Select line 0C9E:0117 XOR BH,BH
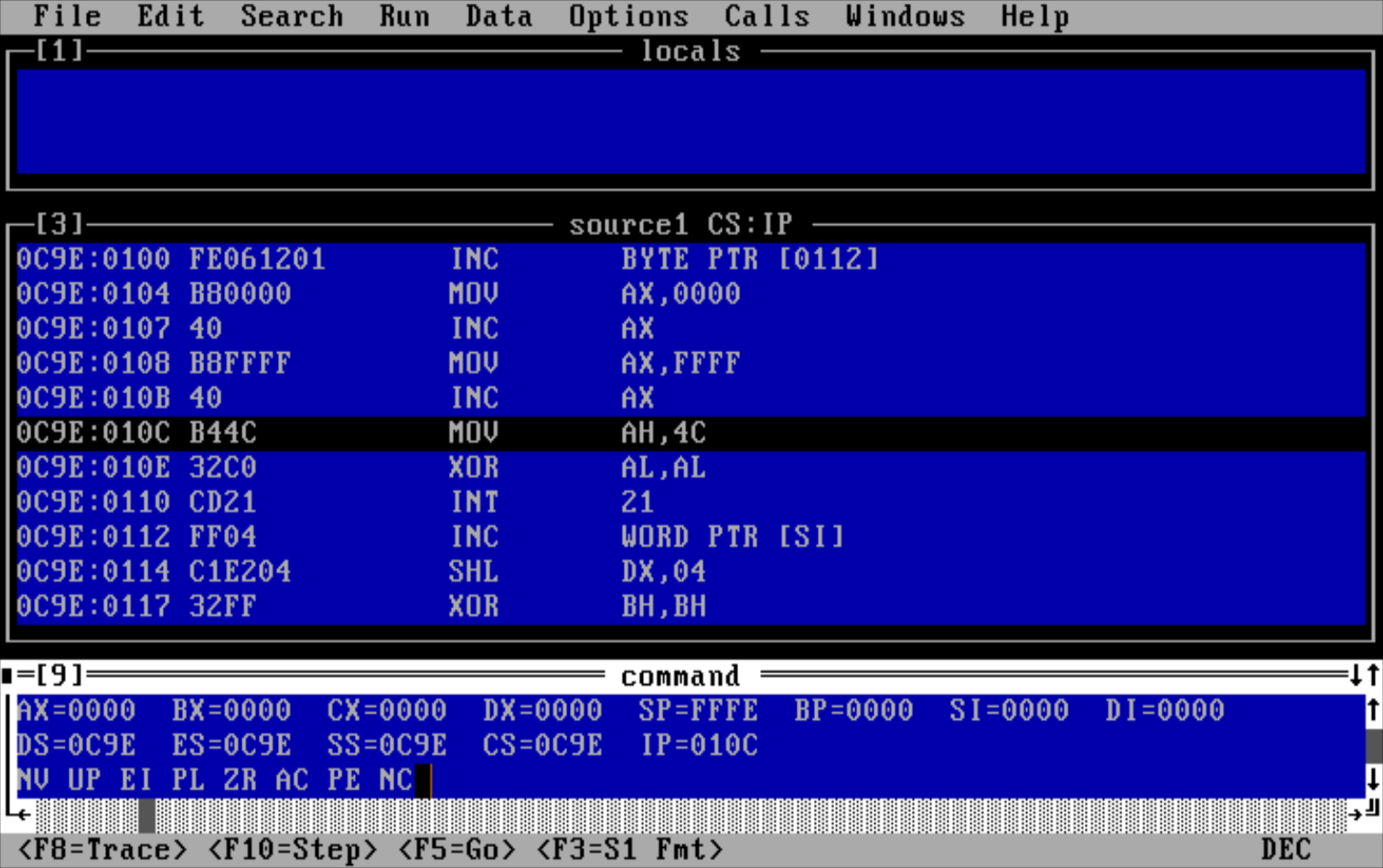The width and height of the screenshot is (1383, 868). 691,606
